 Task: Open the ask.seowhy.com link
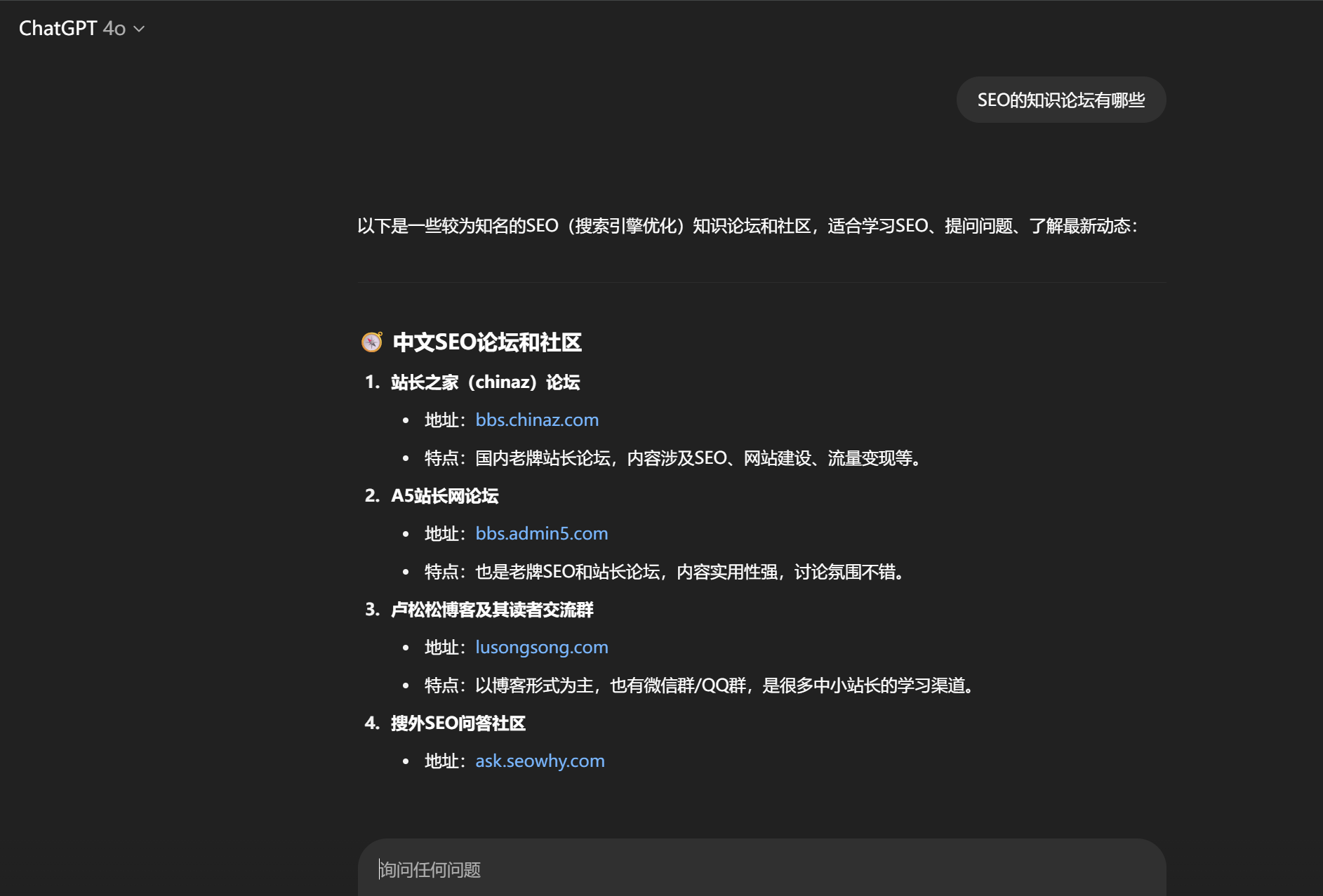(x=540, y=761)
